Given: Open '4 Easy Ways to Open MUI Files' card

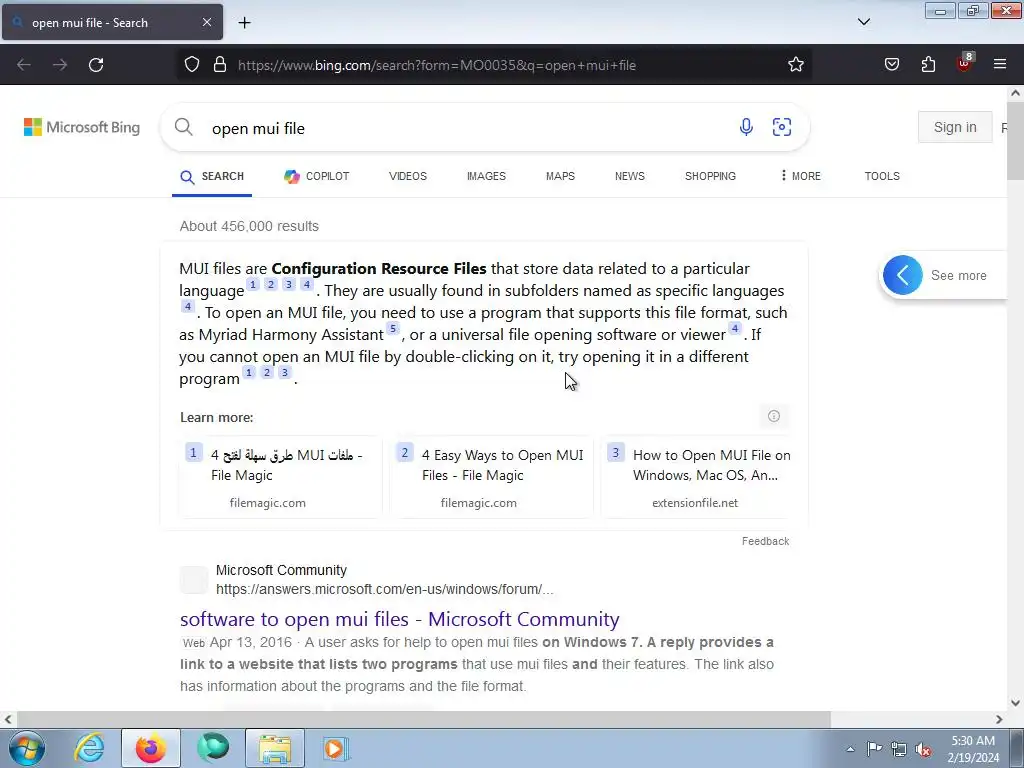Looking at the screenshot, I should 491,477.
